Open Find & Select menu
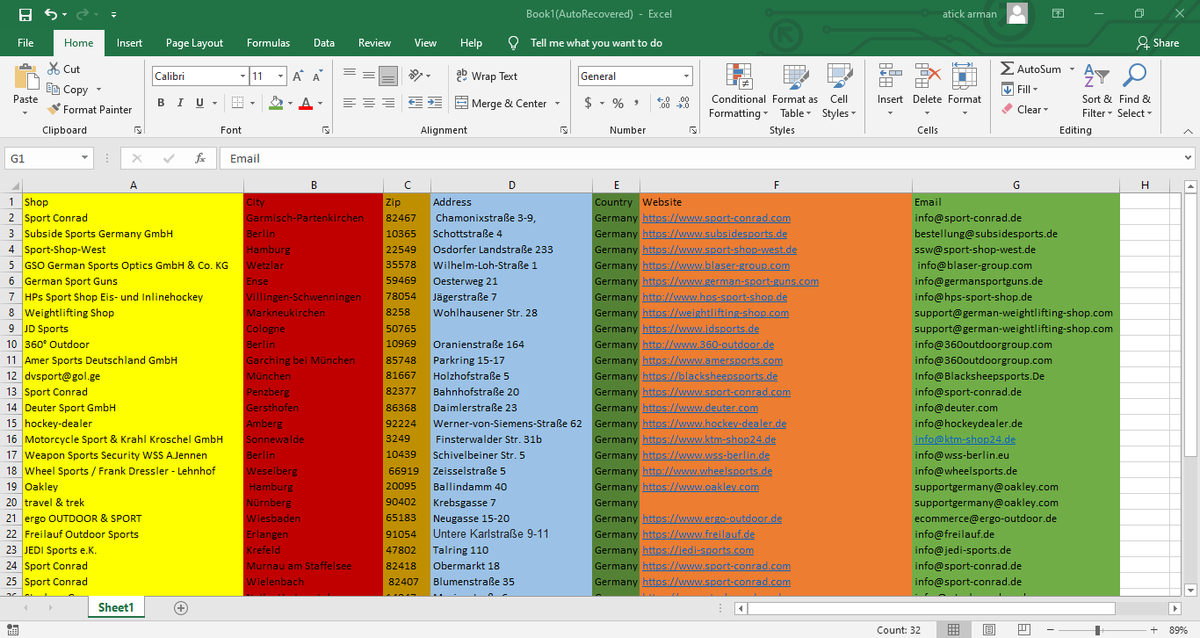 click(1135, 91)
